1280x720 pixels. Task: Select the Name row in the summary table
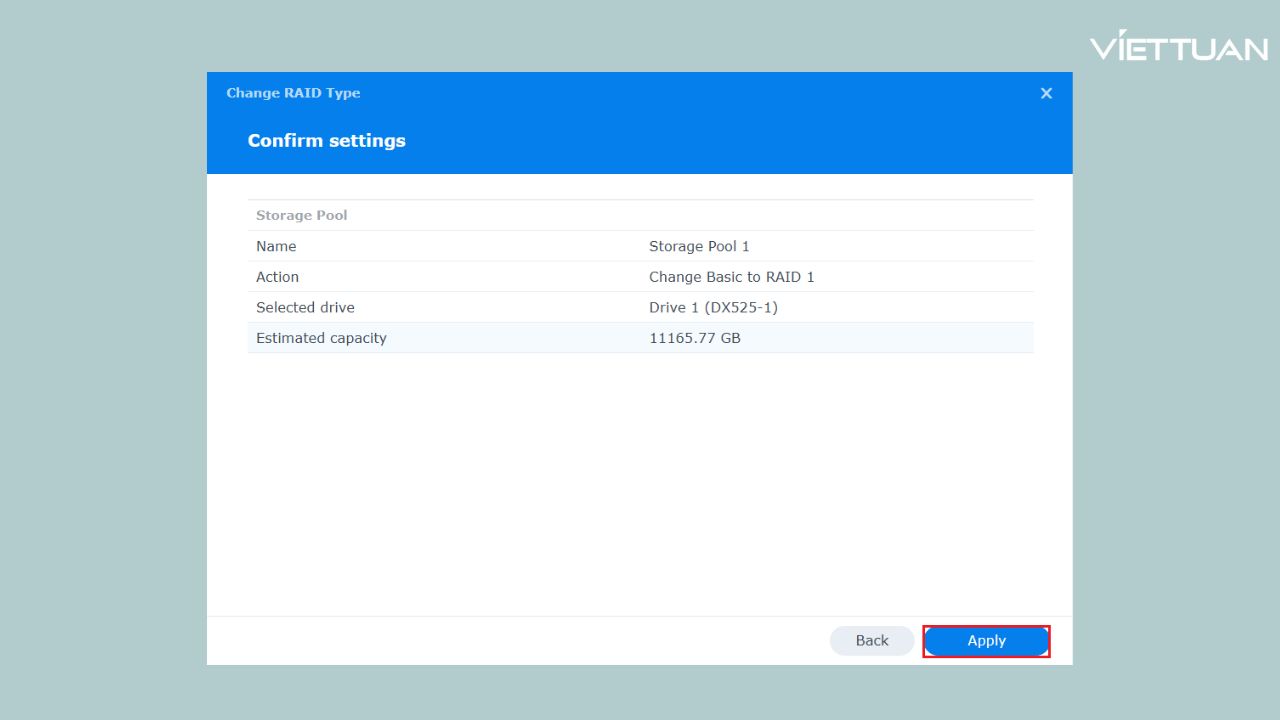tap(640, 246)
